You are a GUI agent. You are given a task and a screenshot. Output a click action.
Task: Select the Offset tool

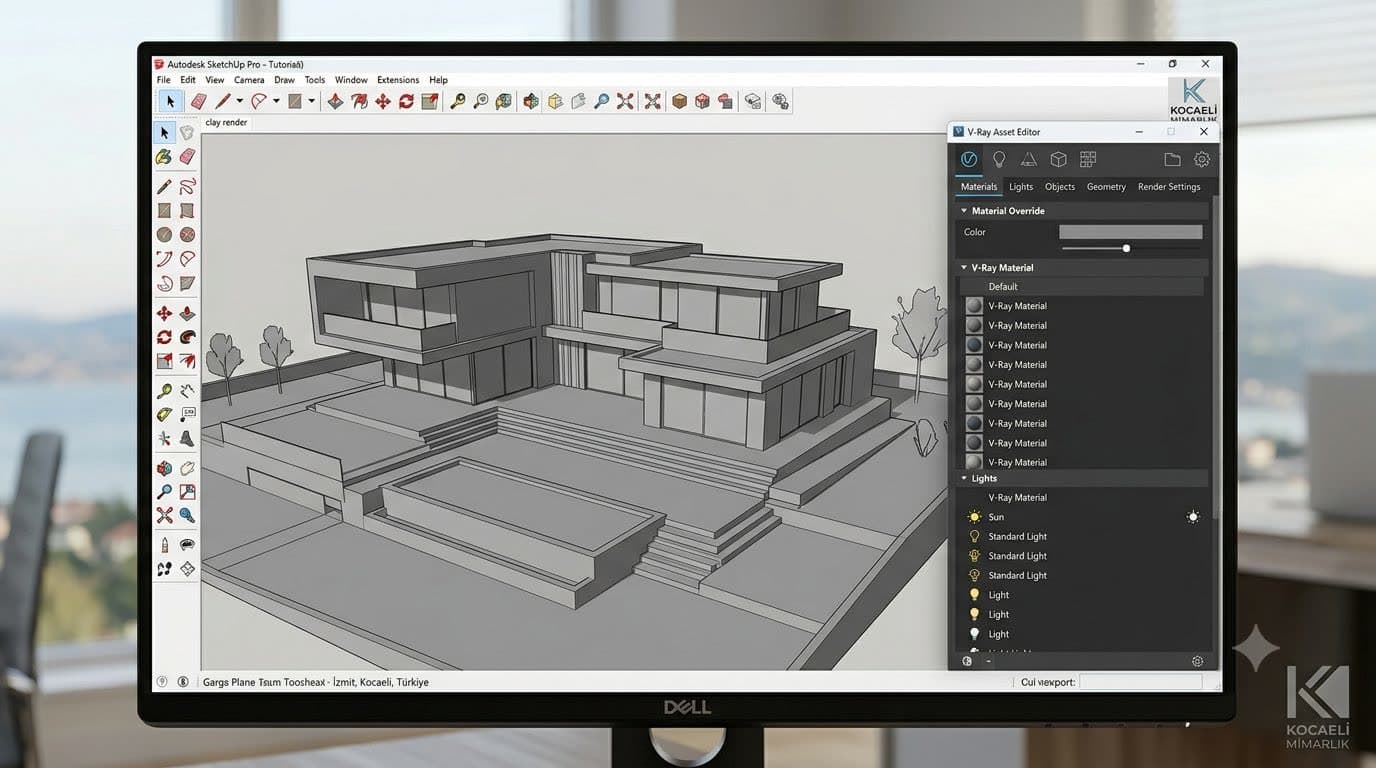(187, 361)
